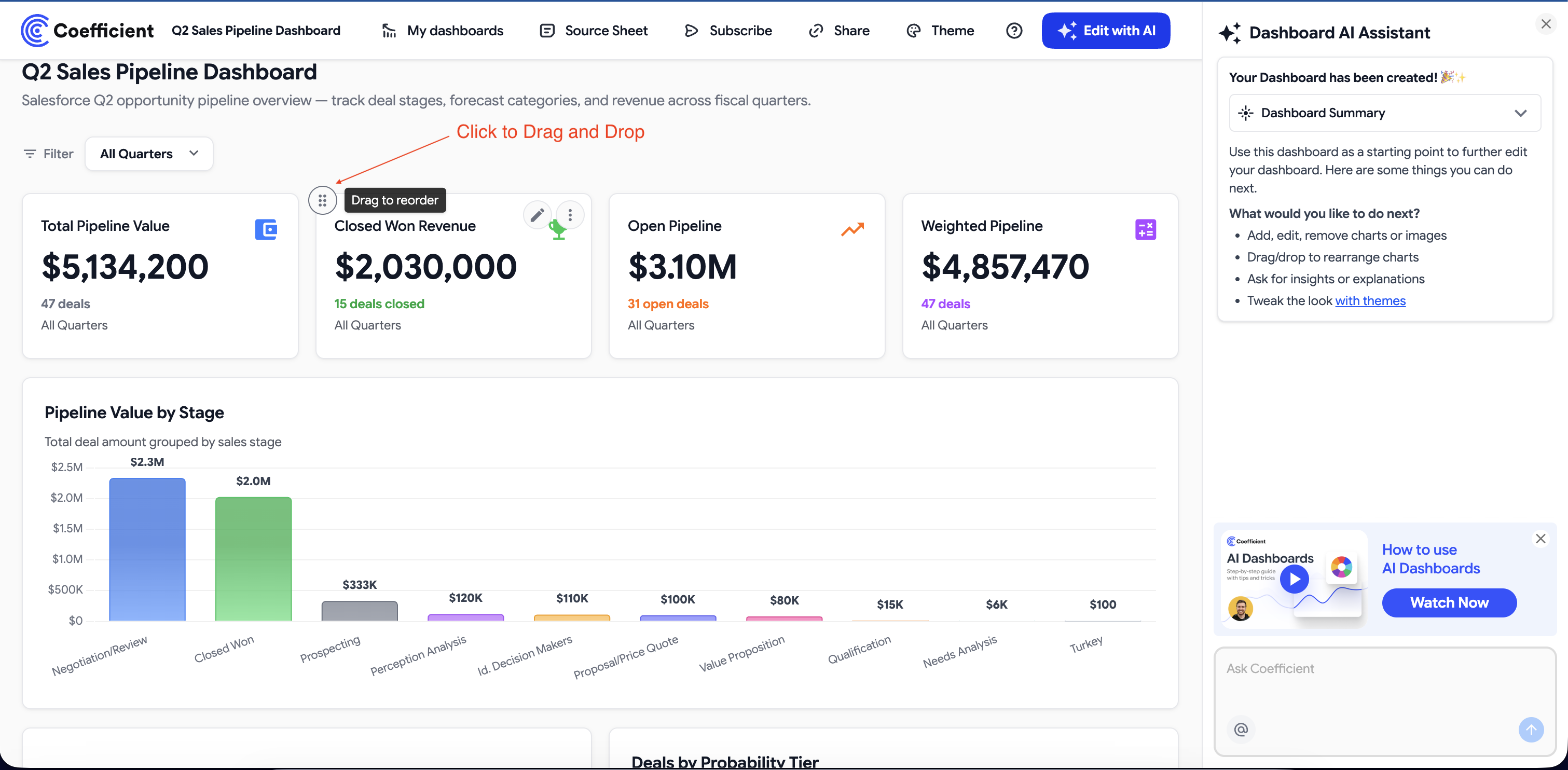1568x770 pixels.
Task: Click the Q2 Sales Pipeline Dashboard header title
Action: click(x=256, y=31)
